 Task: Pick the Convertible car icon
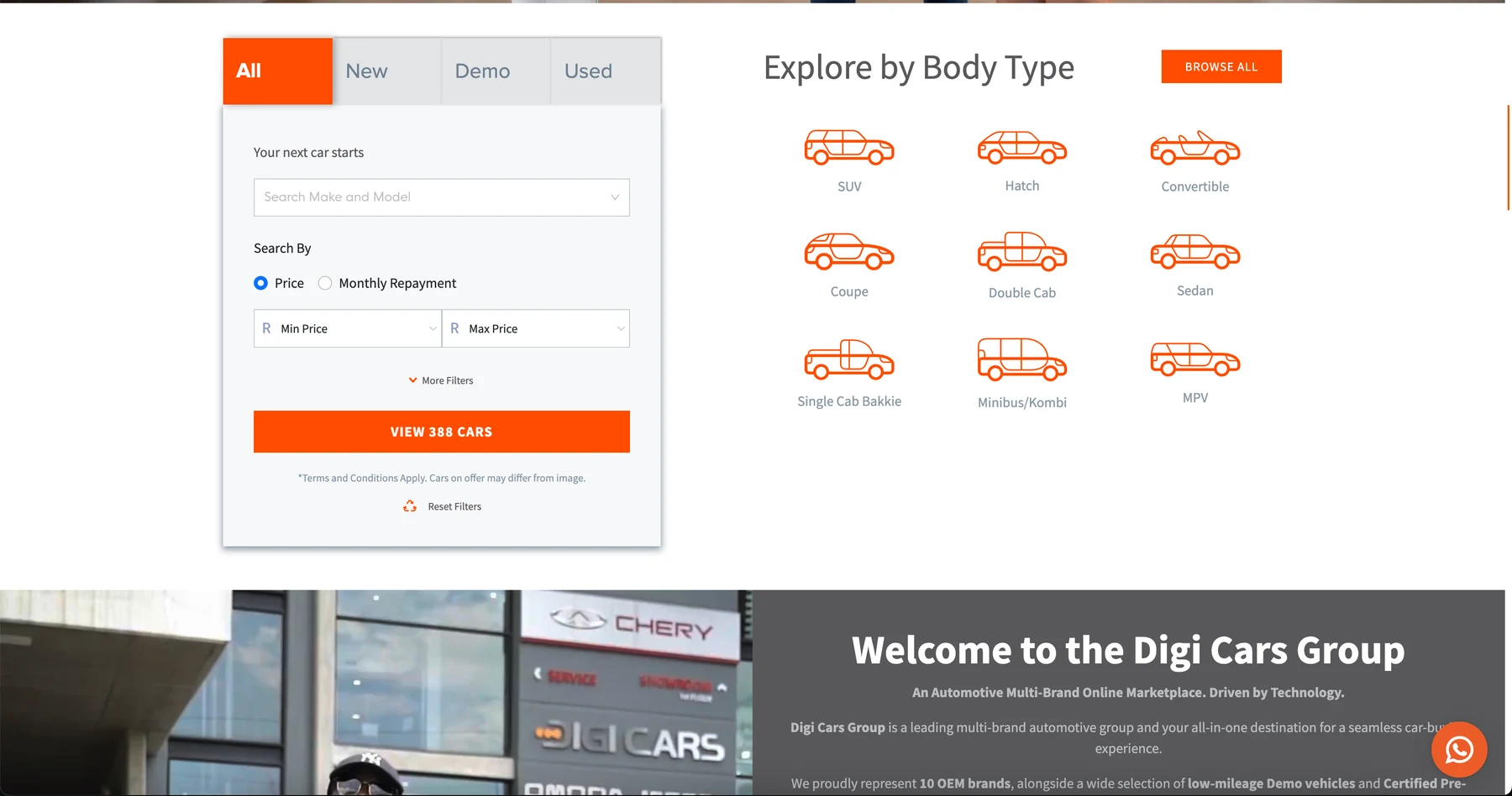coord(1195,147)
